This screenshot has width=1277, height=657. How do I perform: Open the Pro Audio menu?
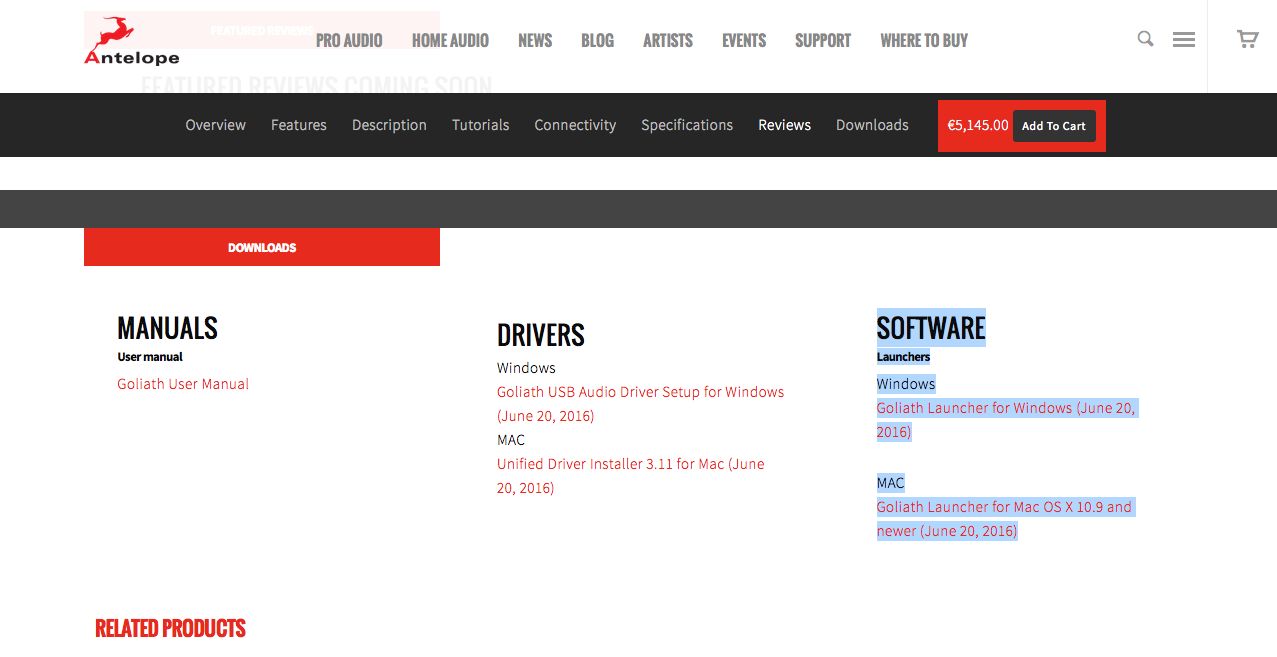(x=349, y=41)
